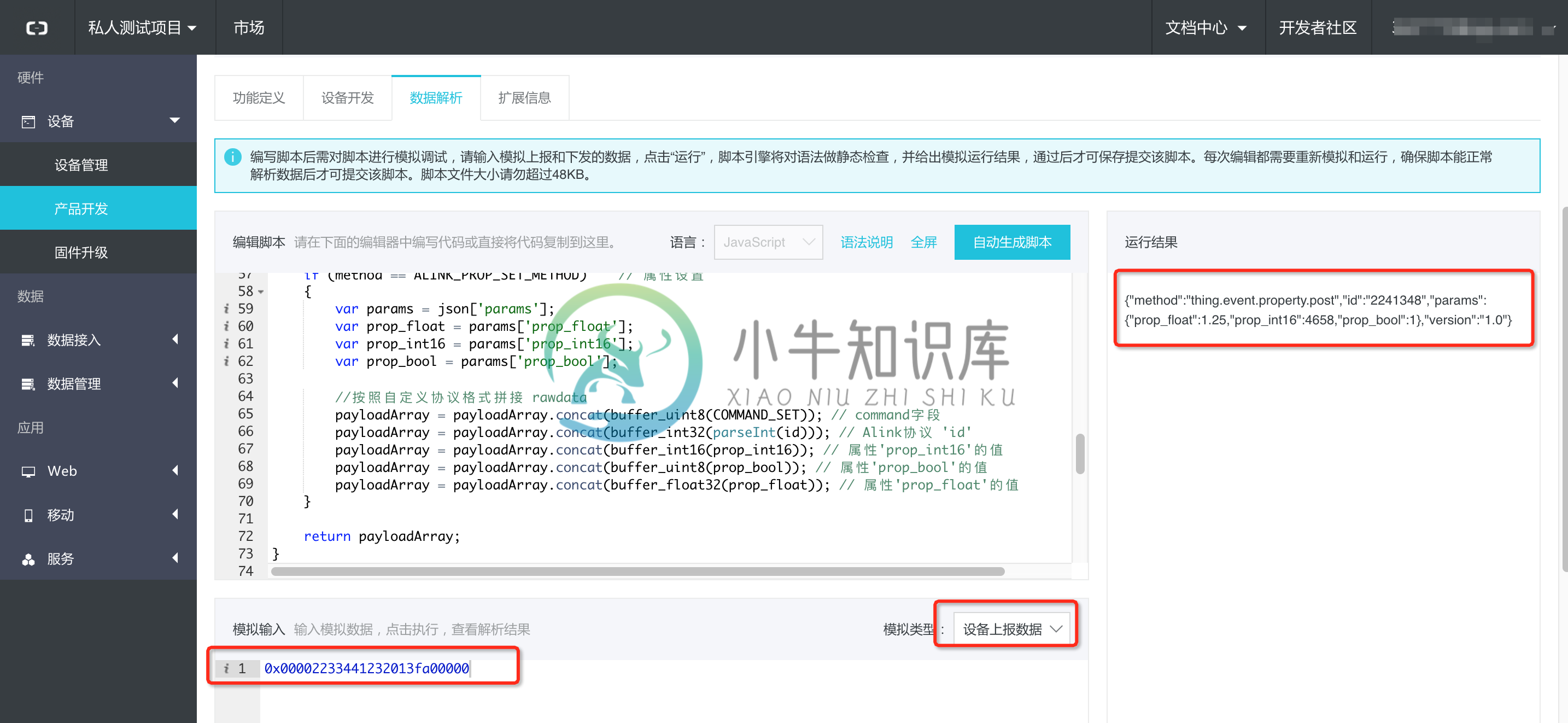The image size is (1568, 723).
Task: Click code line 65 with COMMAND_SET
Action: click(637, 415)
